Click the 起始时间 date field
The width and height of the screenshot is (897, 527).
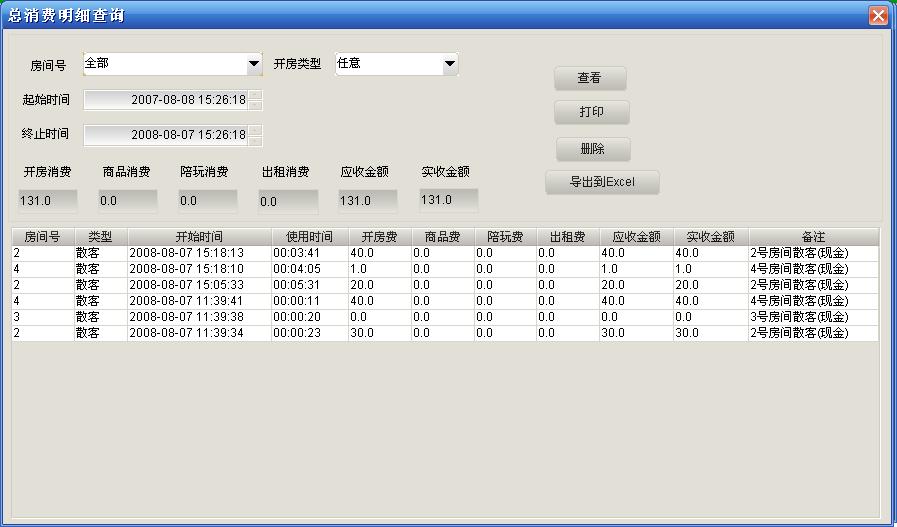[166, 100]
